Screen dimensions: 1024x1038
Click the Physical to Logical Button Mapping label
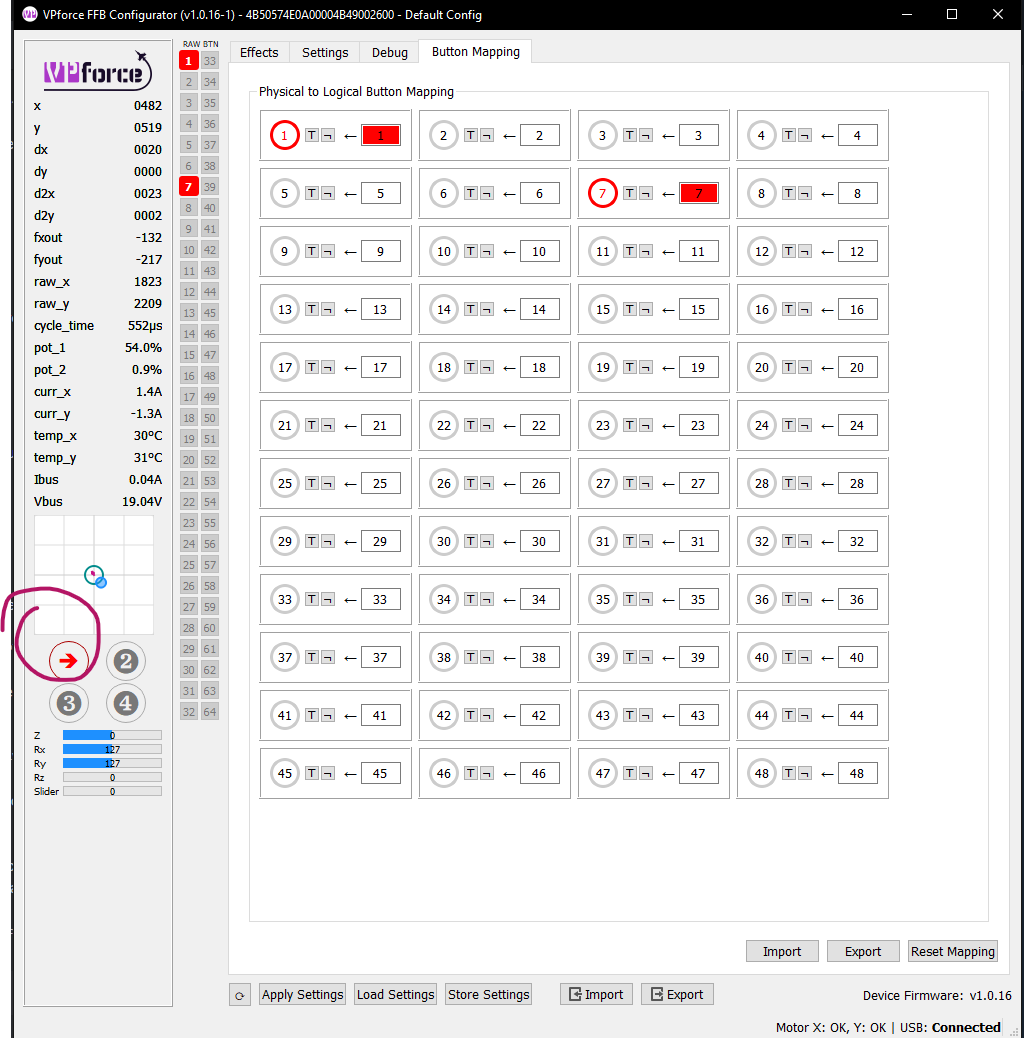click(x=356, y=91)
